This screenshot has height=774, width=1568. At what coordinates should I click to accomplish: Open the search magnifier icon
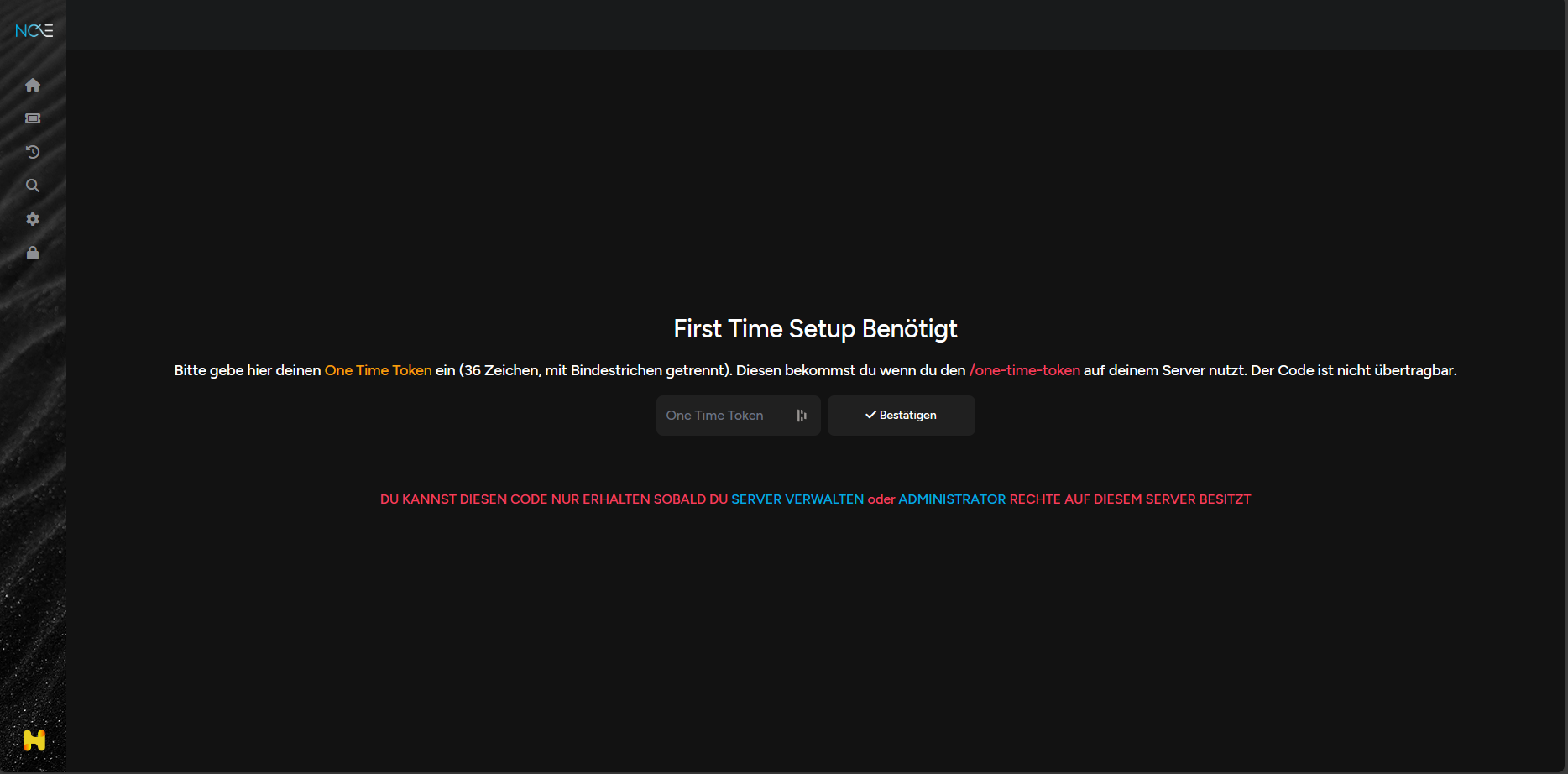tap(33, 186)
